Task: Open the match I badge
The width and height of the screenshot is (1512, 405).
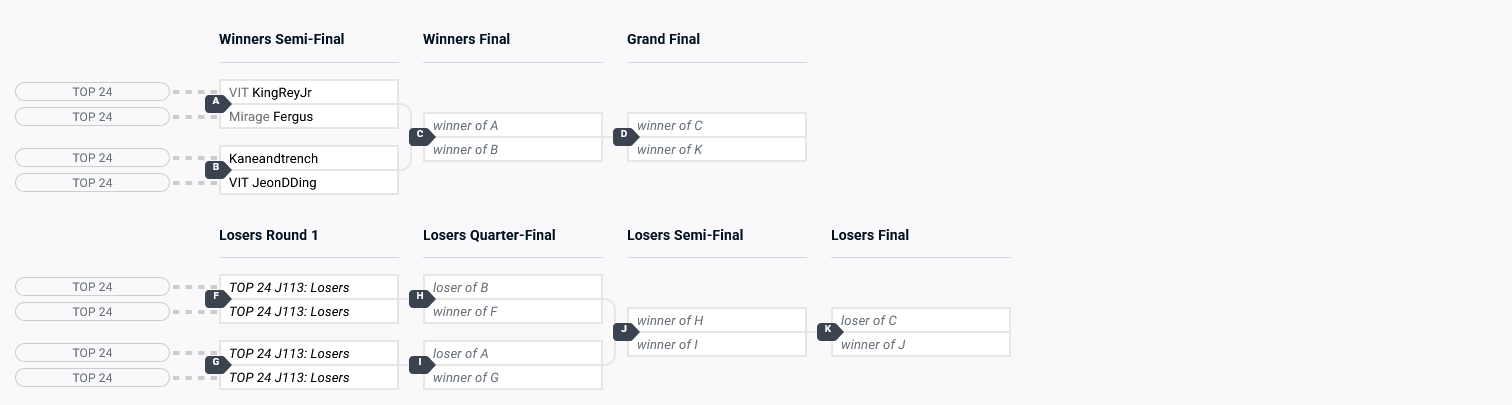Action: 420,364
